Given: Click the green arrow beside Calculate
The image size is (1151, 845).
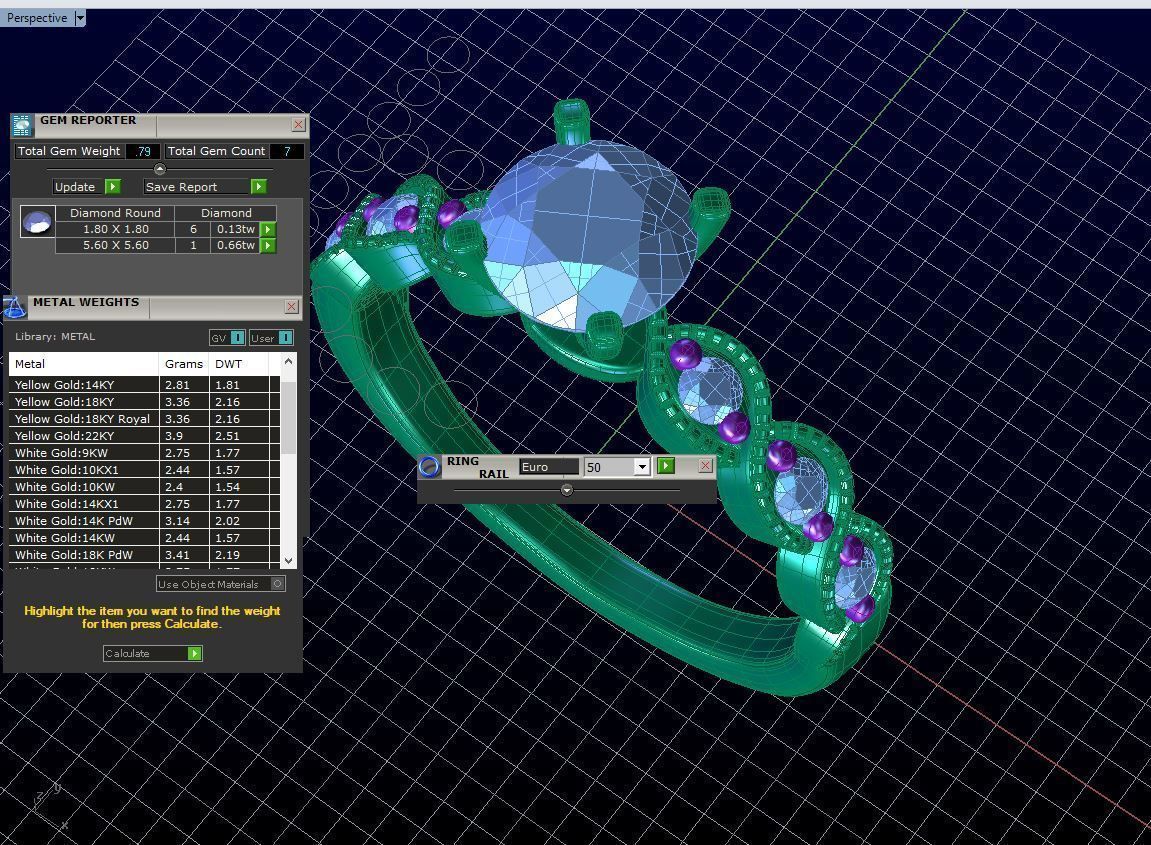Looking at the screenshot, I should [195, 653].
